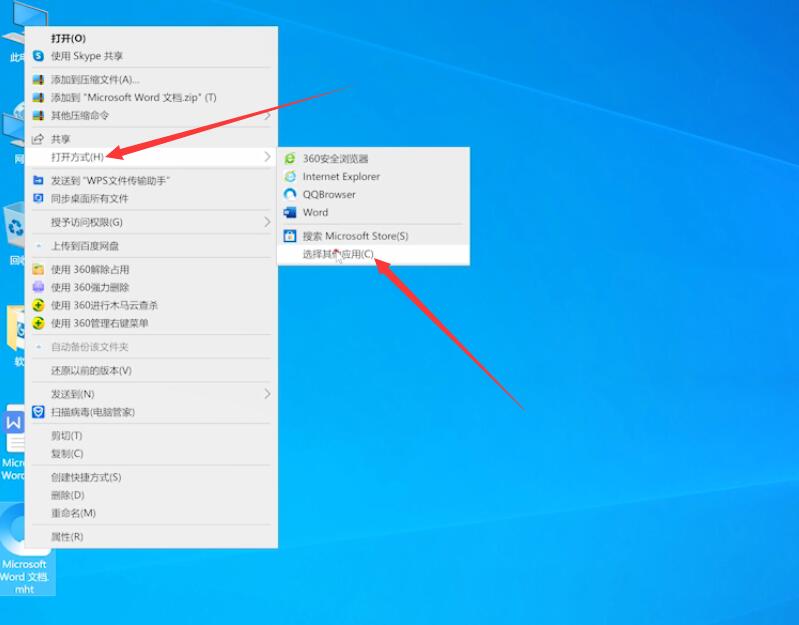799x625 pixels.
Task: Click the archive icon for 添加到 "Microsoft Word 文档.zip"
Action: [38, 97]
